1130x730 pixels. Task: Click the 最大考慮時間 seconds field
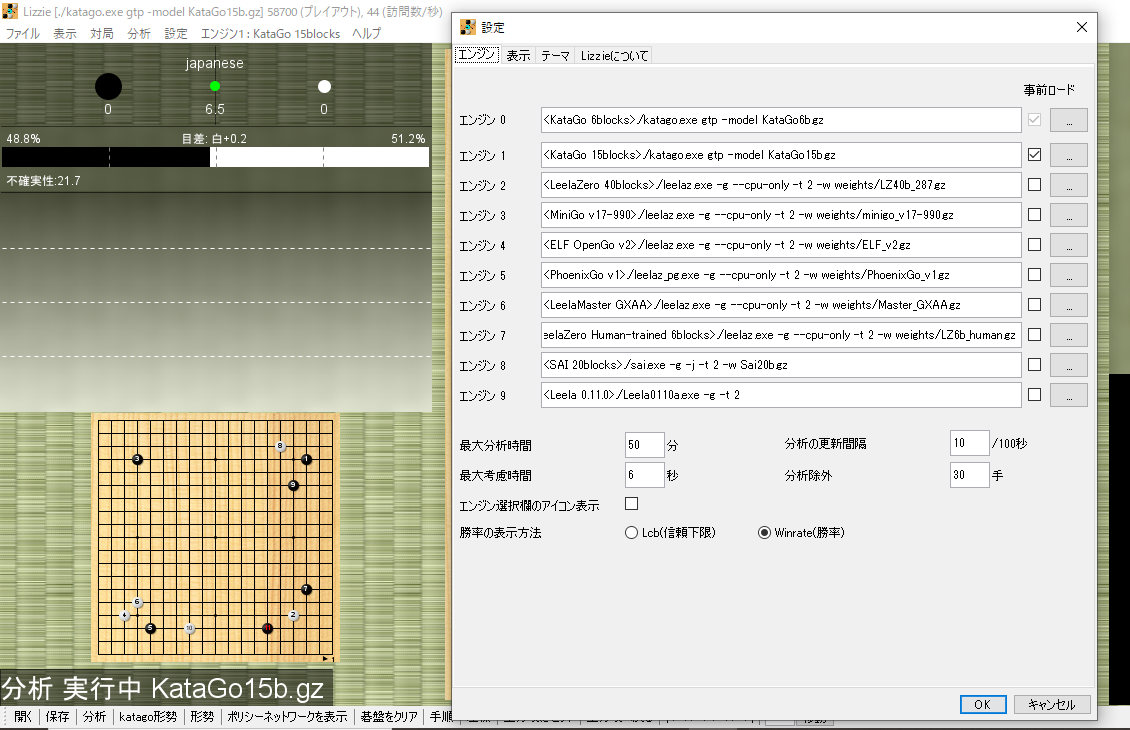pos(644,475)
